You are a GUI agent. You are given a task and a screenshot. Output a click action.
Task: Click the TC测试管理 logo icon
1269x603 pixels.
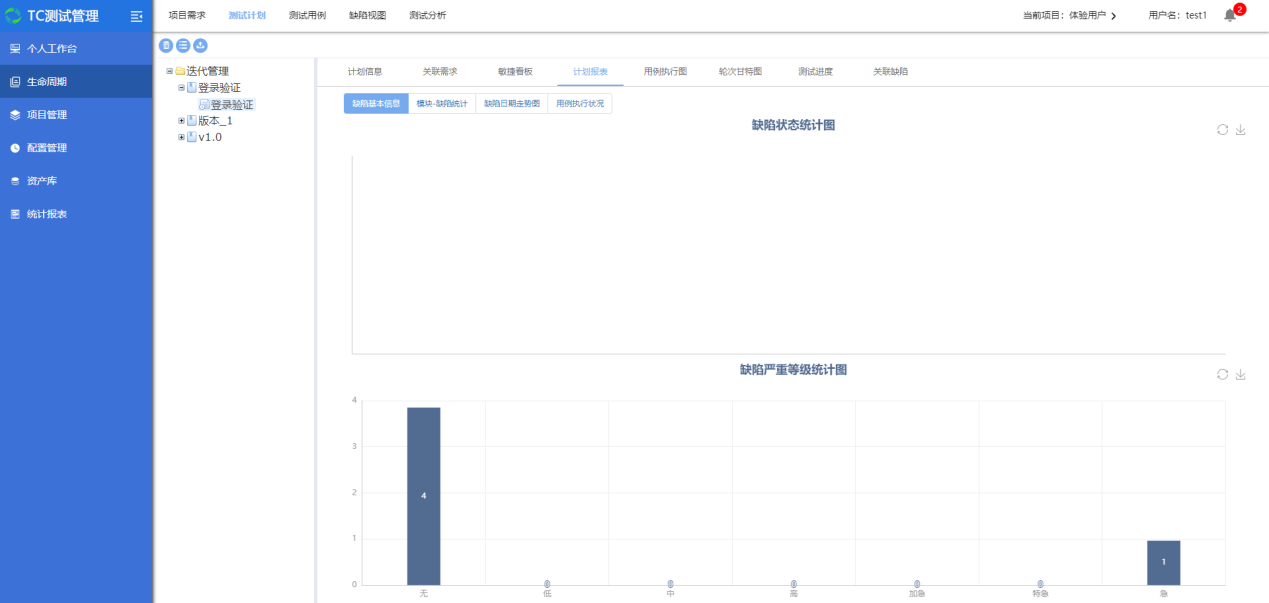(x=13, y=16)
